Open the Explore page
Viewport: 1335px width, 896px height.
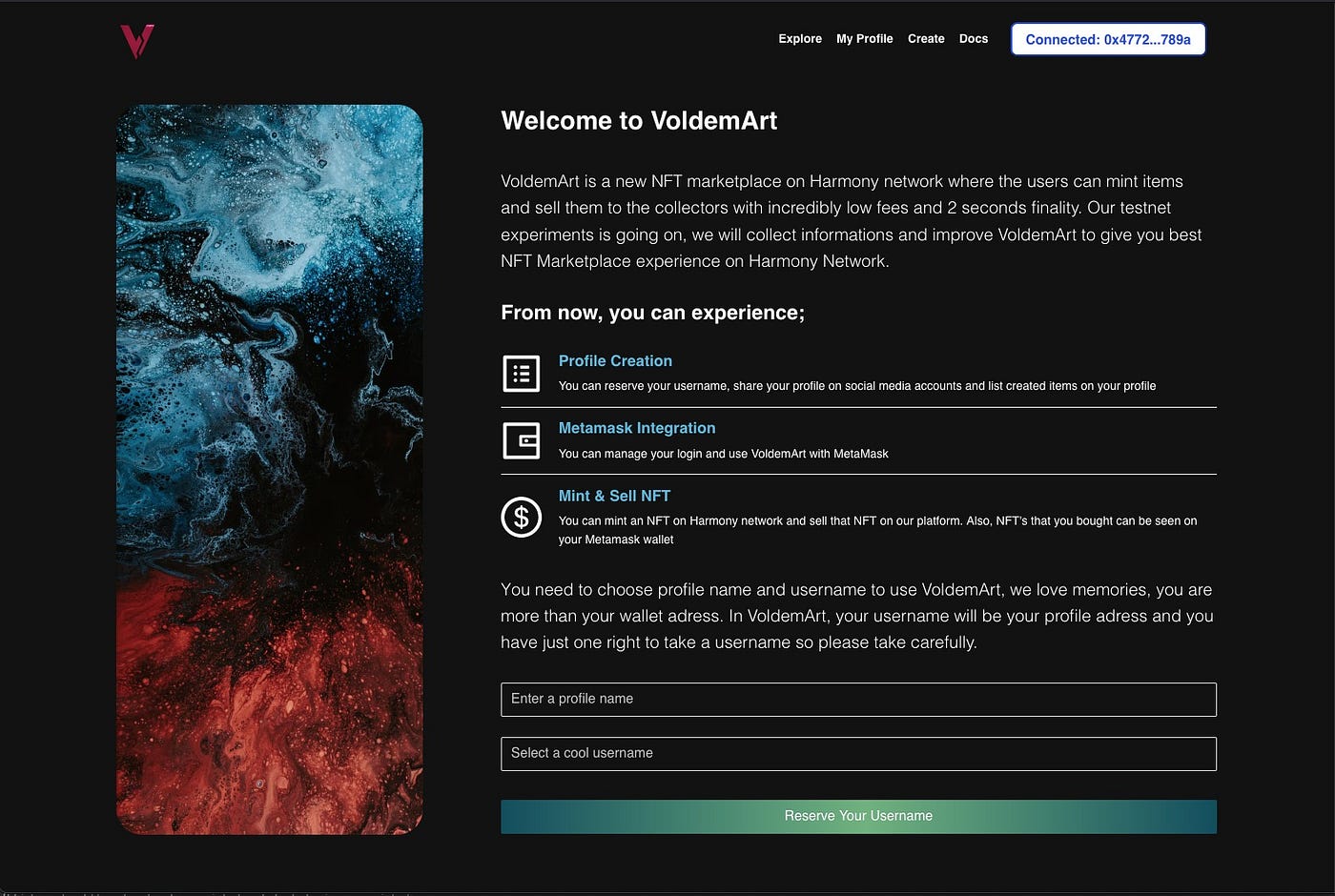(x=800, y=39)
